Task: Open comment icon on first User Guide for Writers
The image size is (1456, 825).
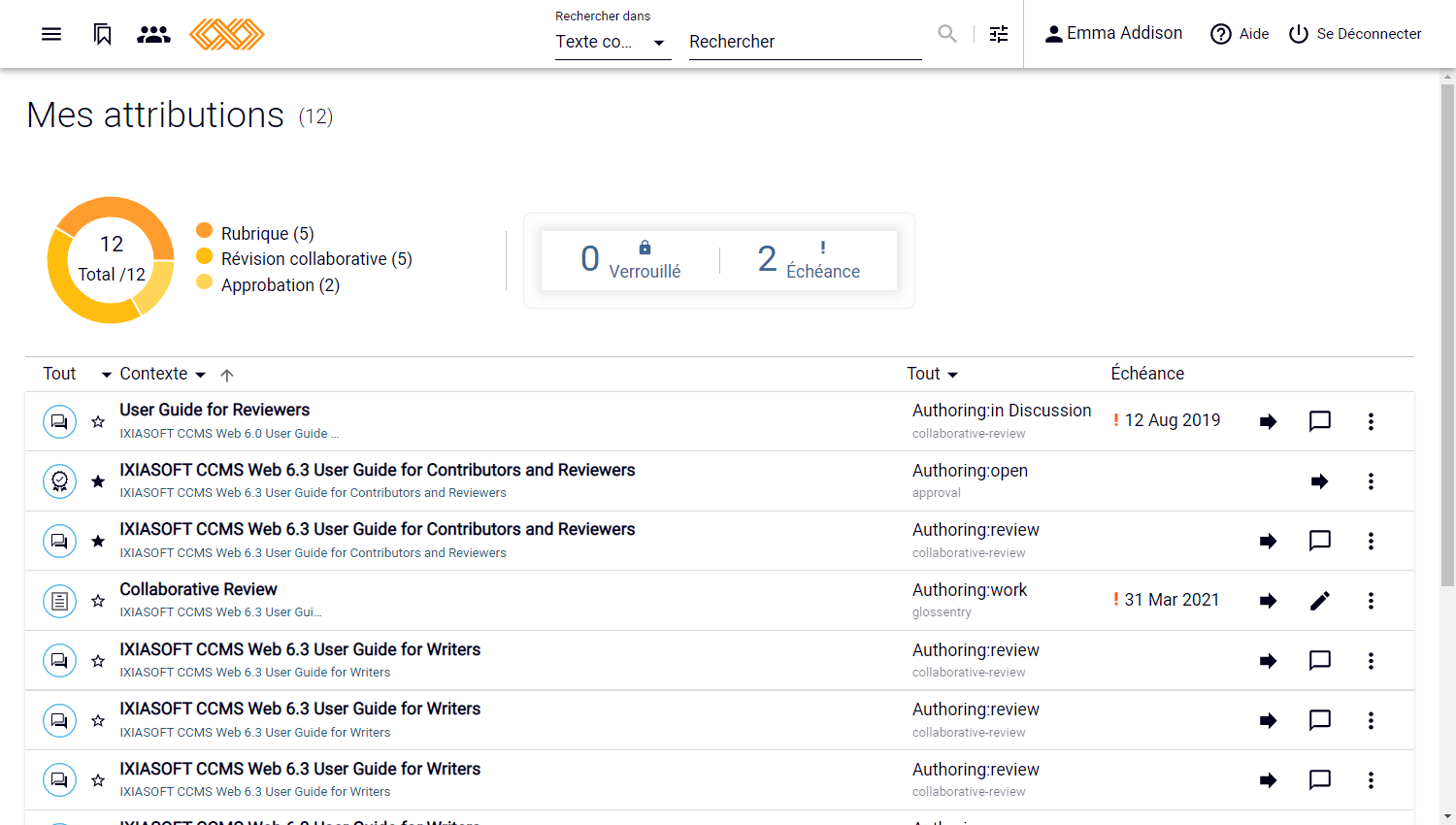Action: click(1320, 661)
